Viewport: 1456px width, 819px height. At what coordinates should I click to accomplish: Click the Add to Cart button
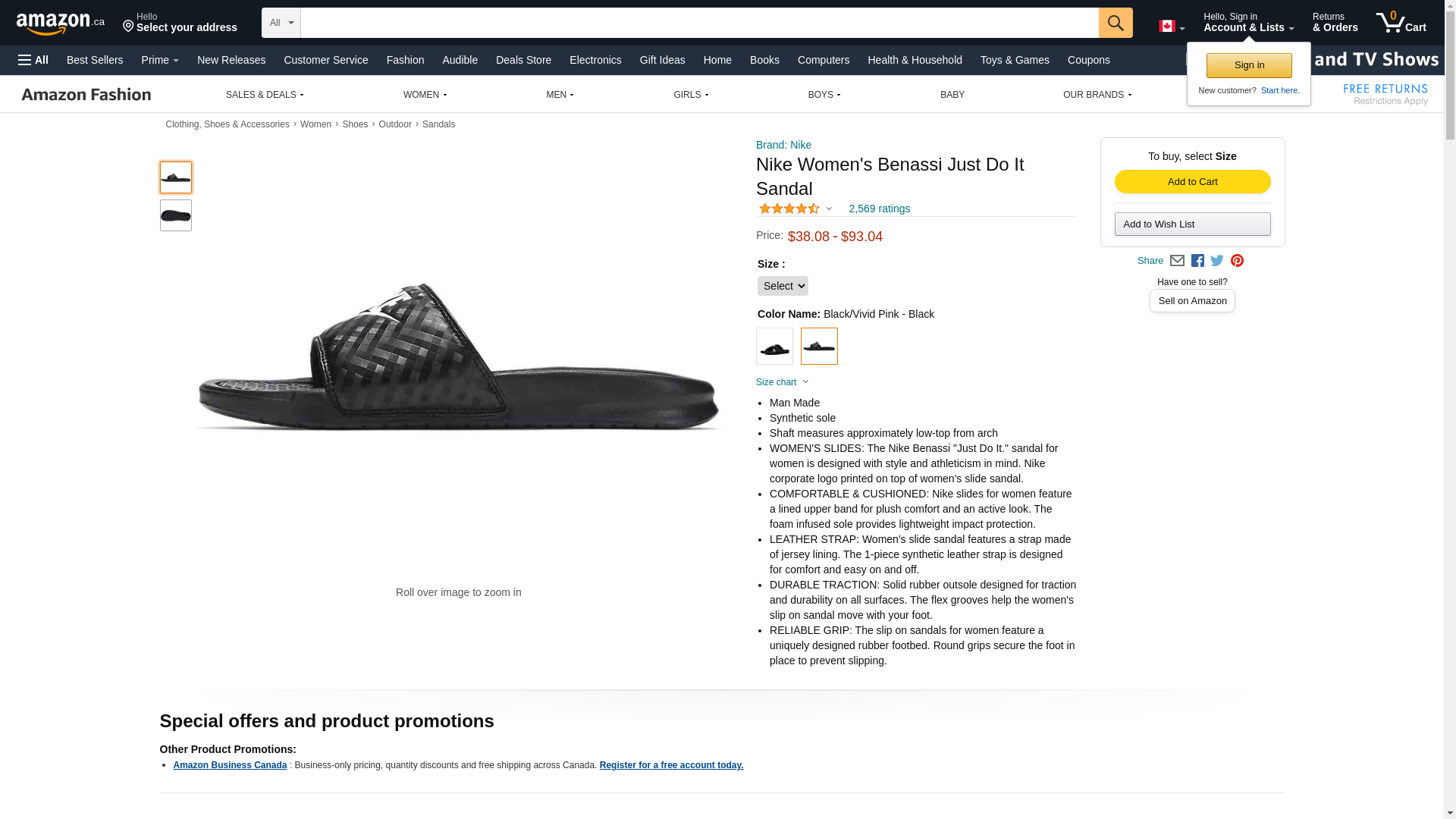point(1192,182)
